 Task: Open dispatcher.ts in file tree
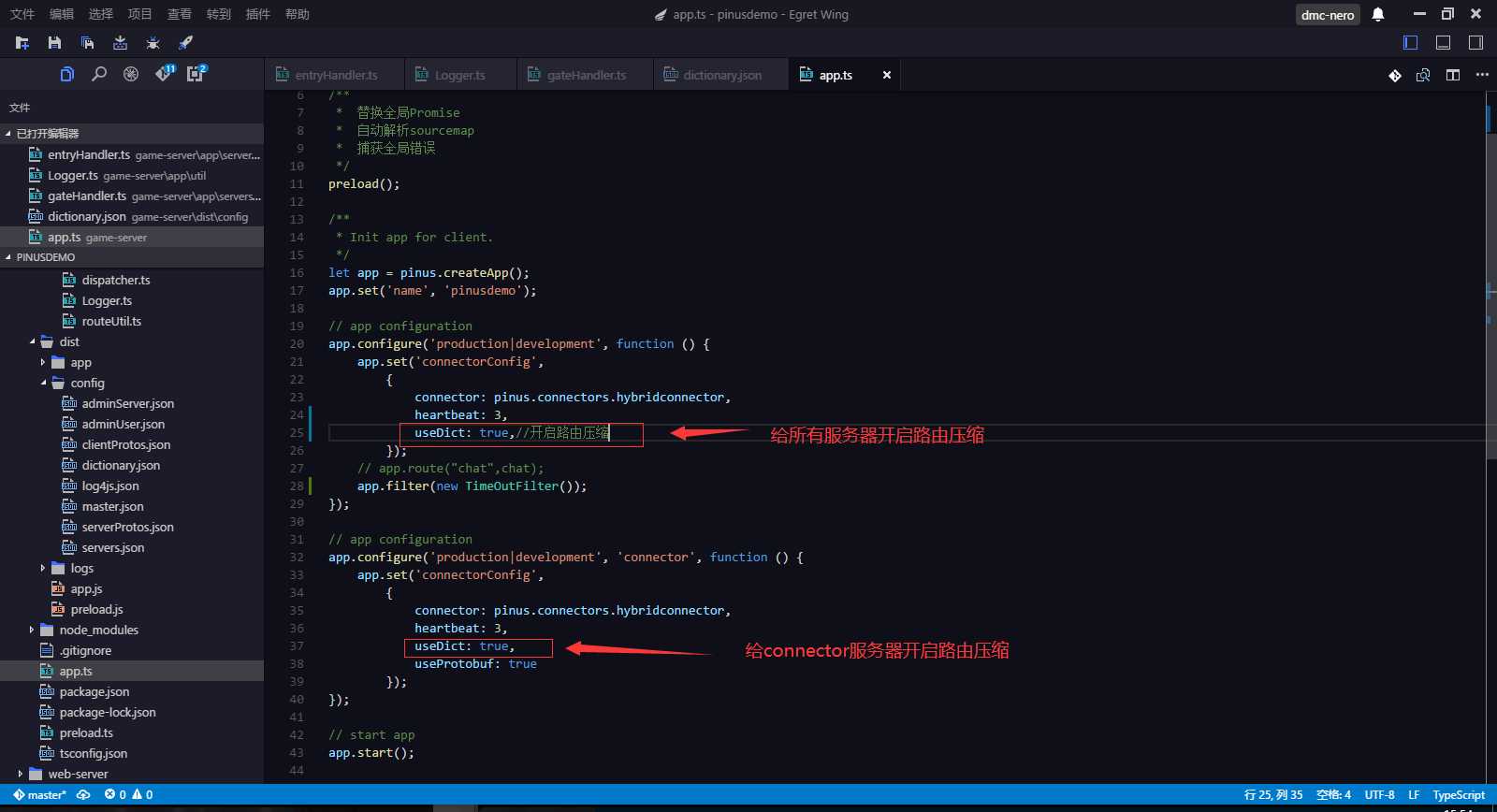pos(132,281)
